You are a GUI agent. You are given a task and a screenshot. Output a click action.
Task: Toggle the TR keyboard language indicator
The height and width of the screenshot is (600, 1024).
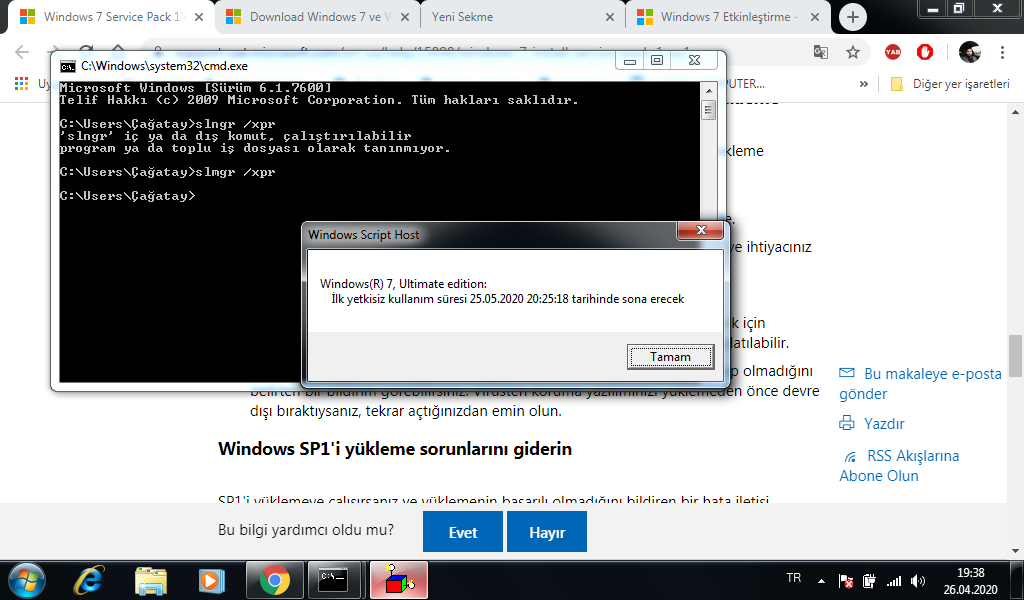pos(792,578)
